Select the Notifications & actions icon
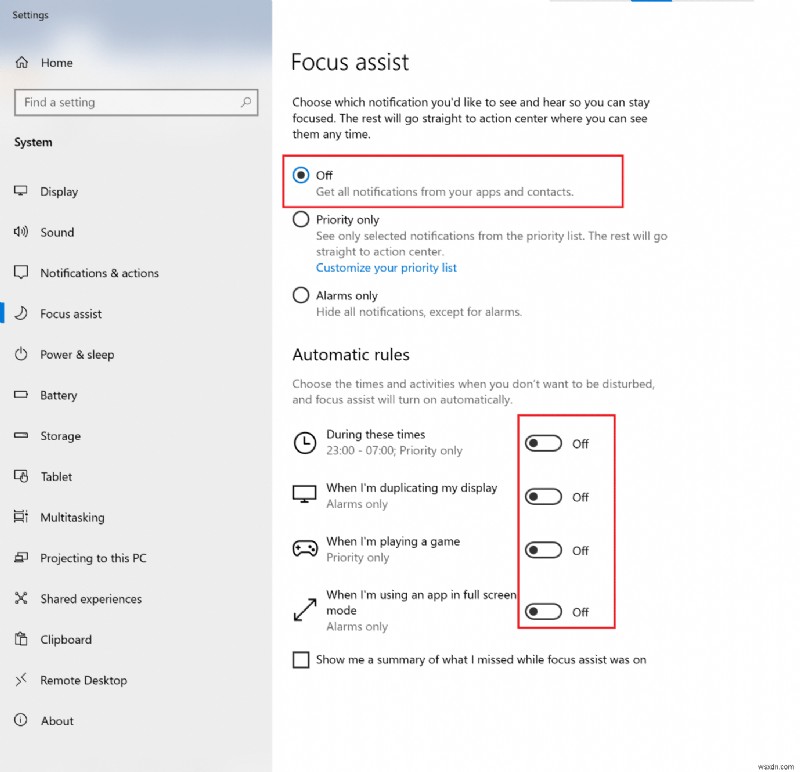800x772 pixels. click(21, 273)
